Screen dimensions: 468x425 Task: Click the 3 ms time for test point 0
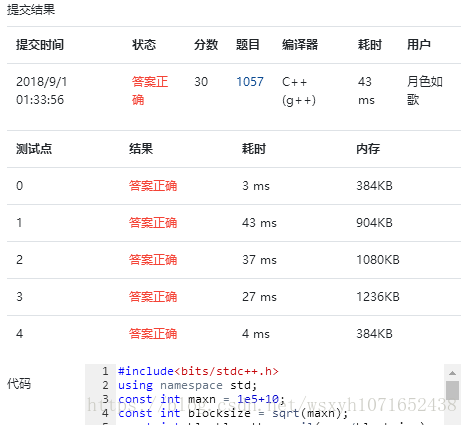coord(256,186)
